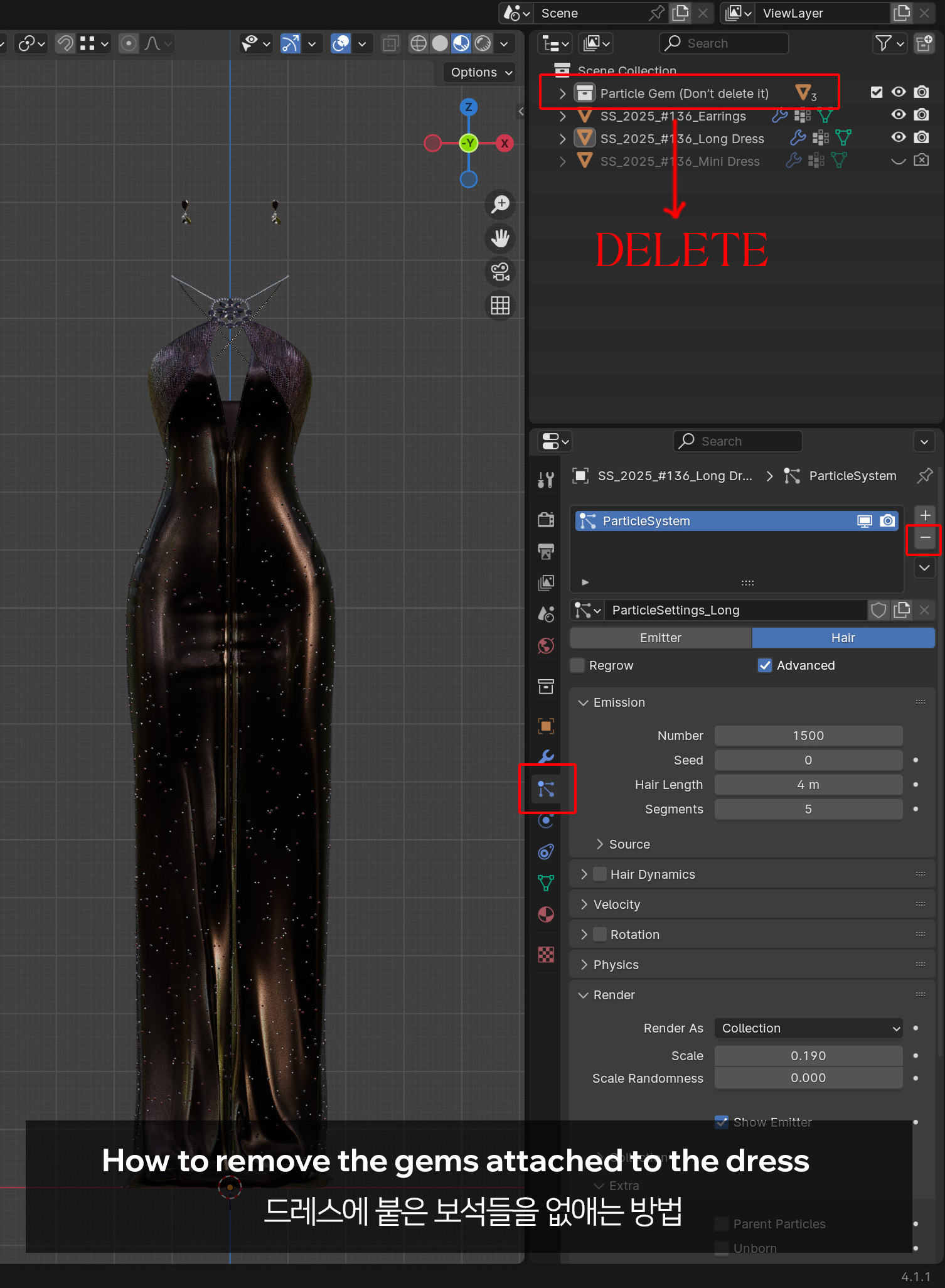Viewport: 945px width, 1288px height.
Task: Toggle proportional editing in viewport header
Action: (129, 43)
